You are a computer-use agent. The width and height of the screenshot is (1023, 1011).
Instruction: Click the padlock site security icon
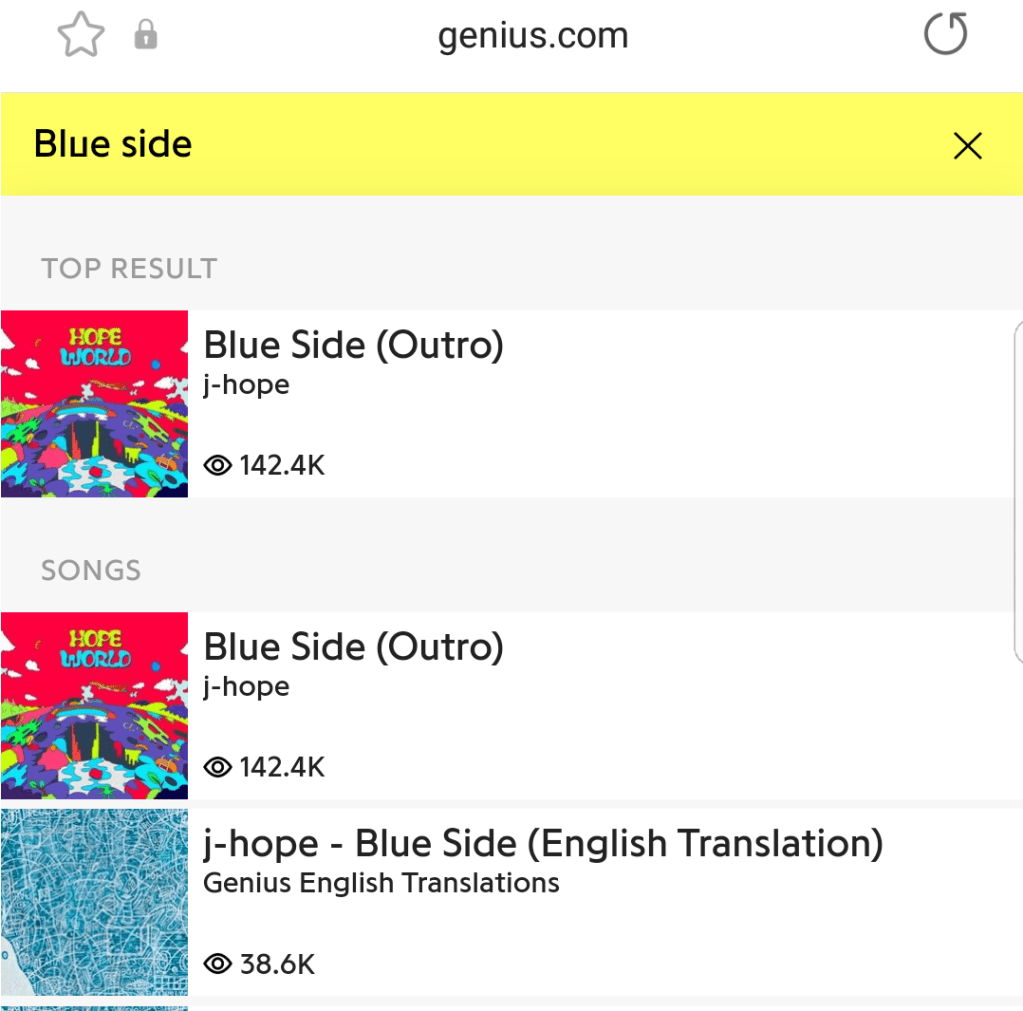(146, 37)
